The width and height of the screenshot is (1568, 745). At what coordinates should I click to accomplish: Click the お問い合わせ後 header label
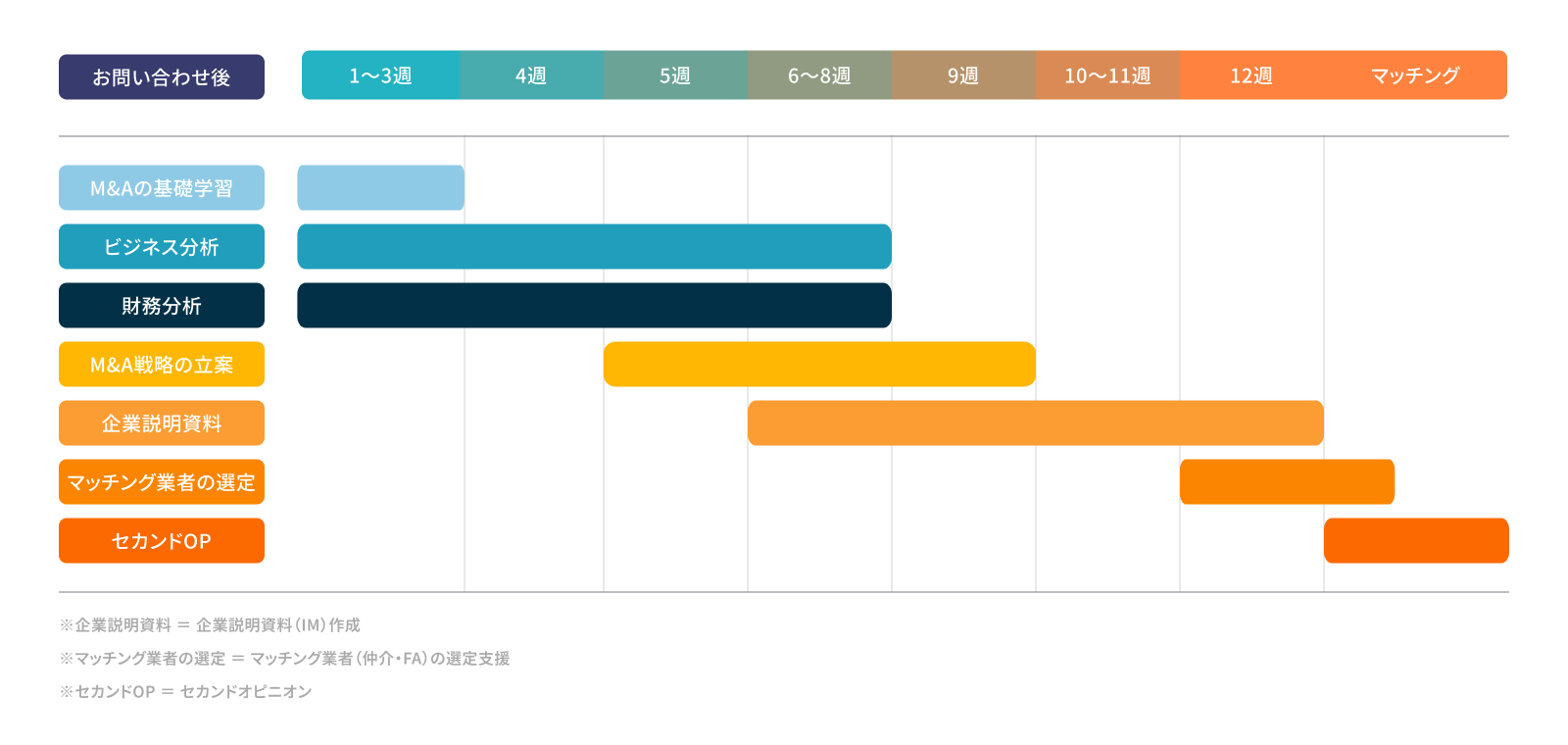pos(162,76)
